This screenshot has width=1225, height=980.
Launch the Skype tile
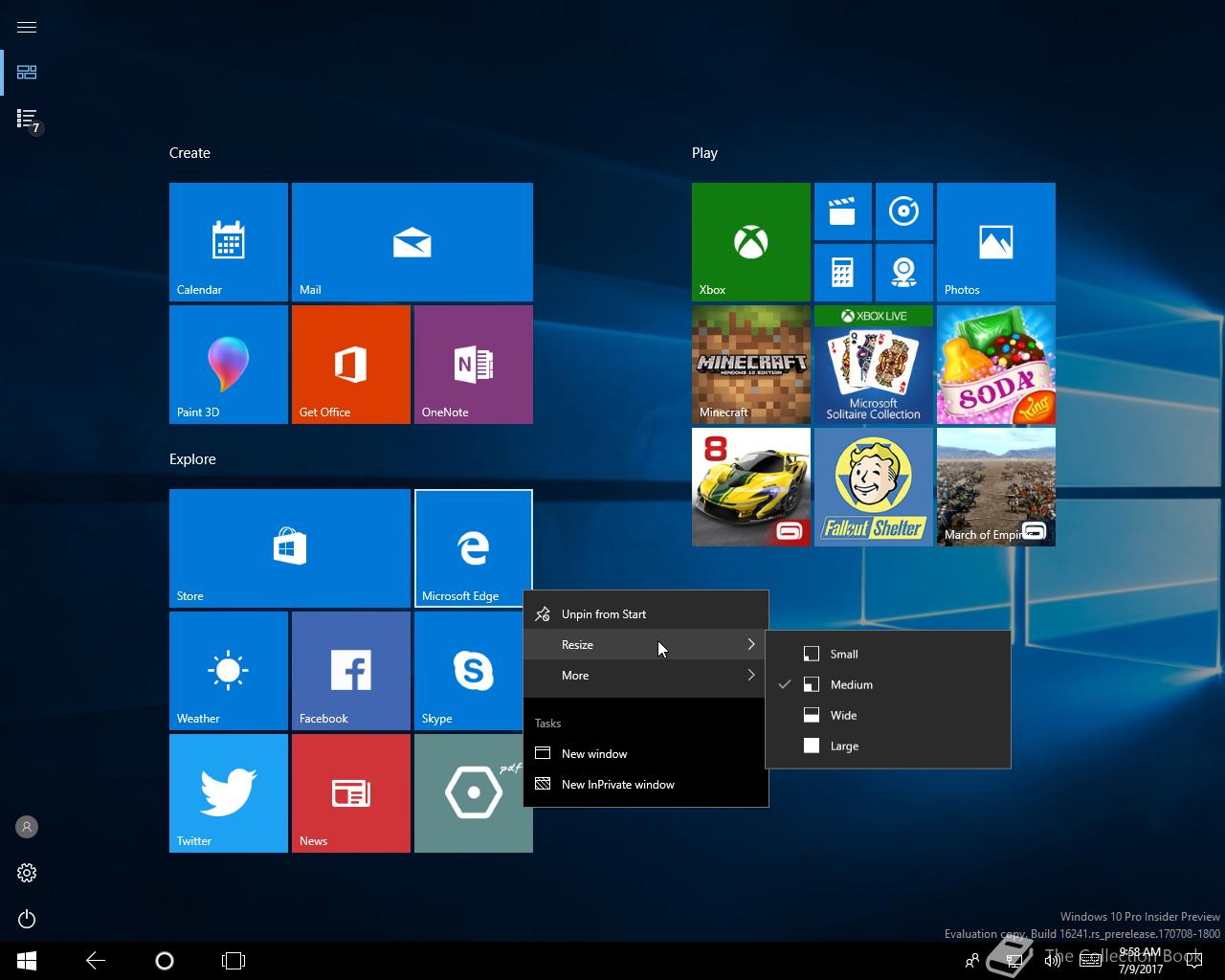pyautogui.click(x=469, y=671)
